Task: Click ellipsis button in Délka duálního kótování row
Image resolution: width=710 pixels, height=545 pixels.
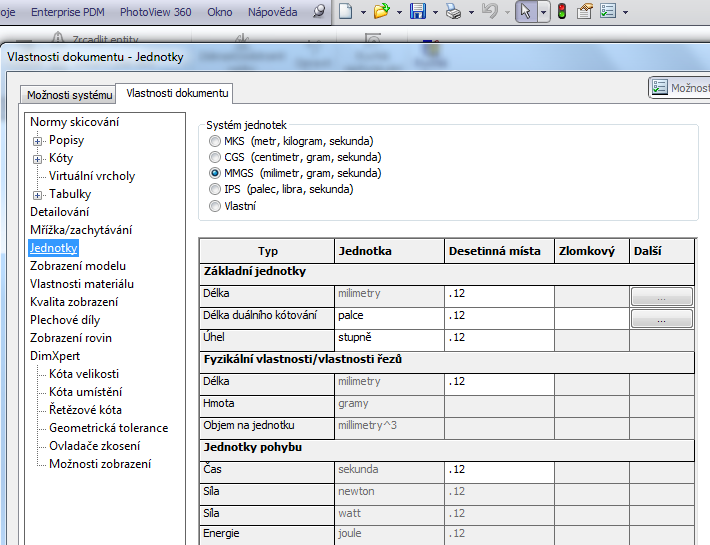Action: [661, 319]
